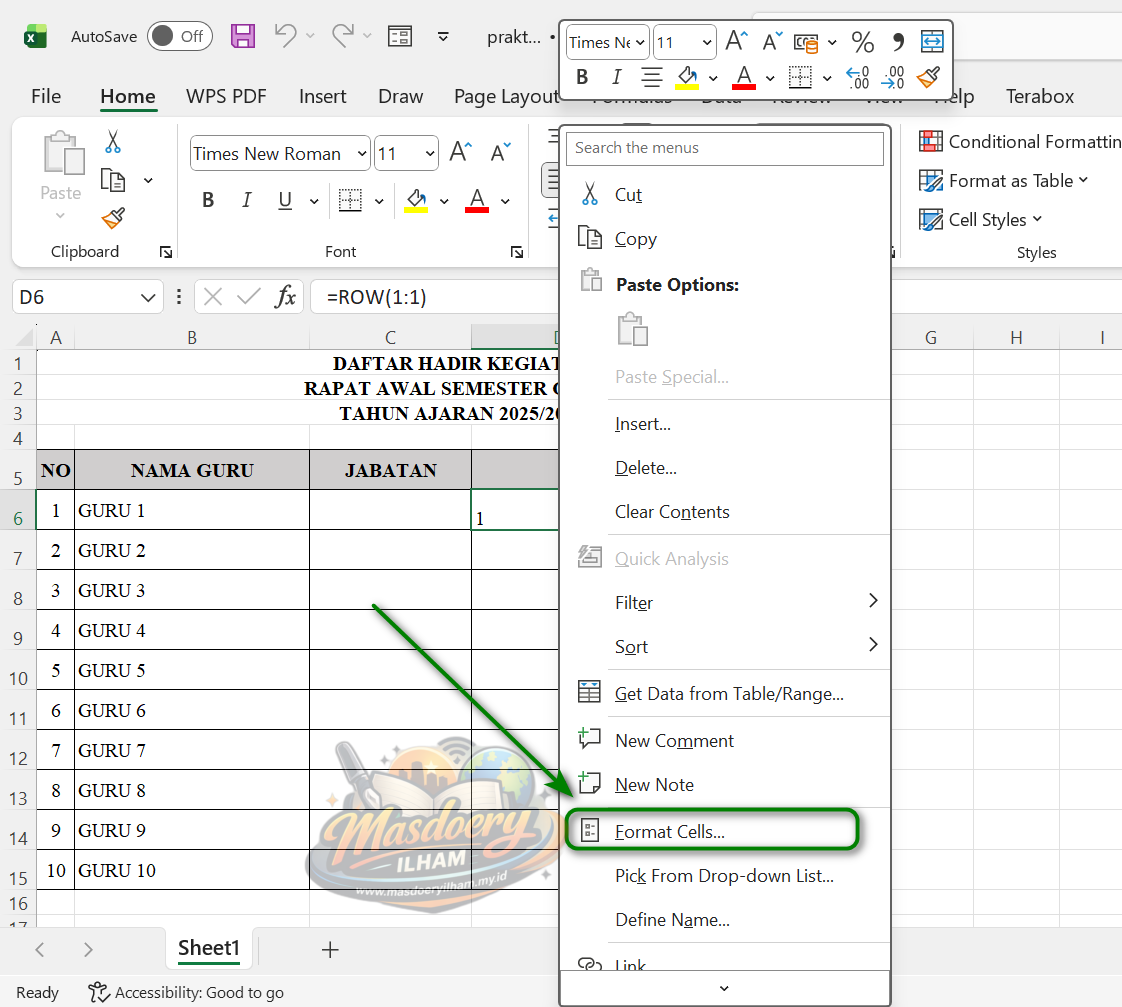1122x1007 pixels.
Task: Click Merge and Center in mini toolbar
Action: click(x=932, y=42)
